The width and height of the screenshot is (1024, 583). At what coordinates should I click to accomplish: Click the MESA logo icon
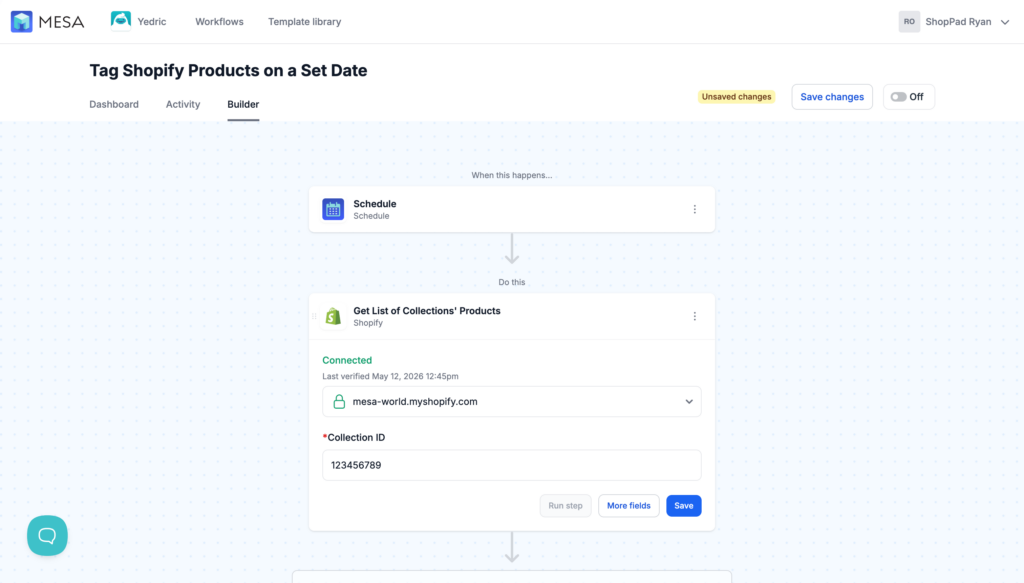point(22,22)
